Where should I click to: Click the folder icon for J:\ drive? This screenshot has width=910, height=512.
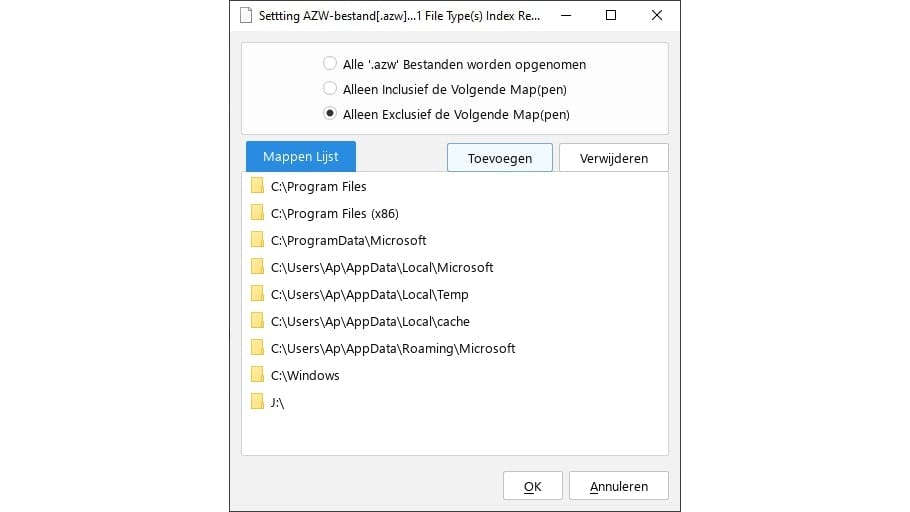(x=257, y=402)
